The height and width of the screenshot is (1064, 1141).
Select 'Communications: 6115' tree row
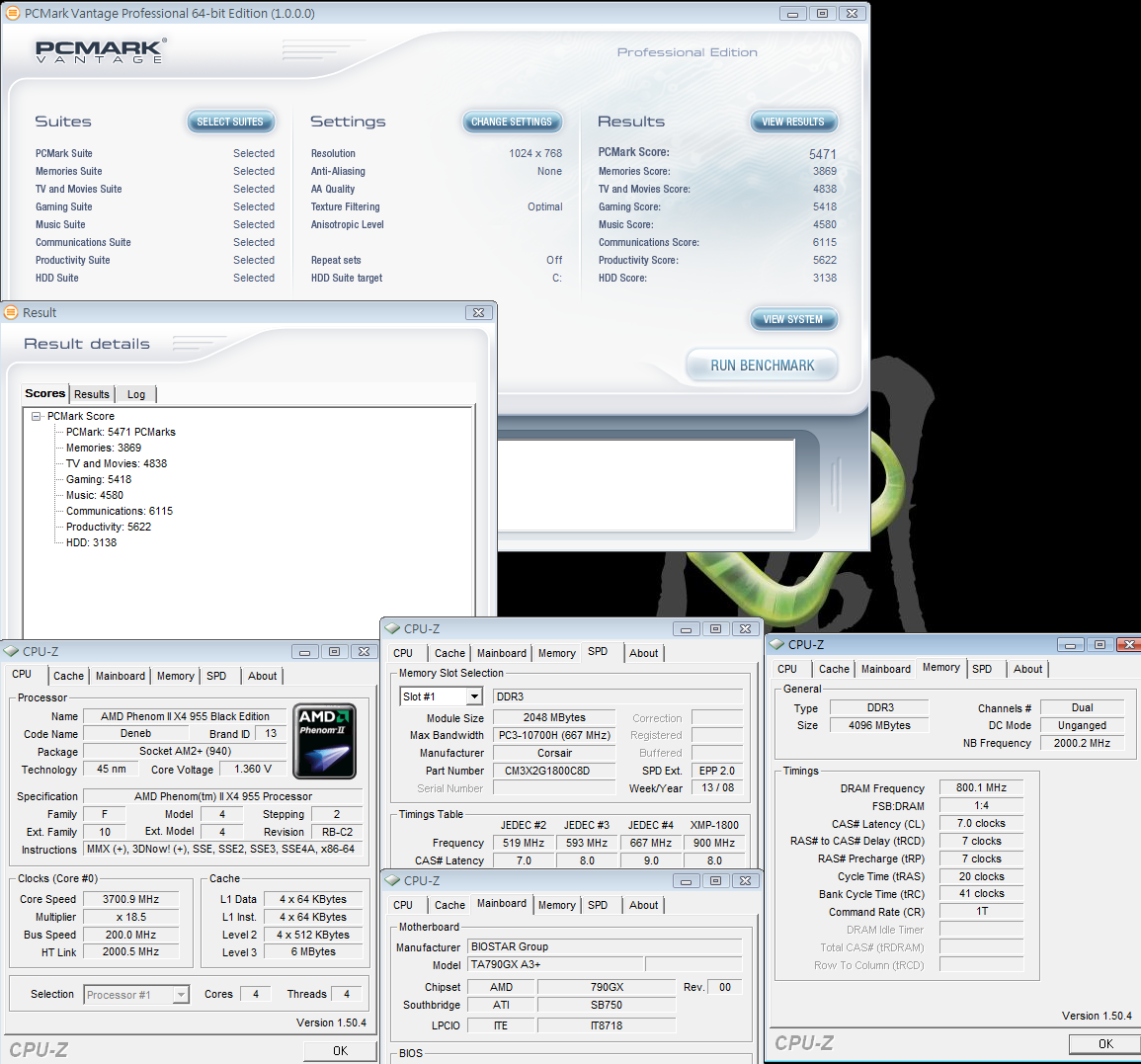[120, 511]
